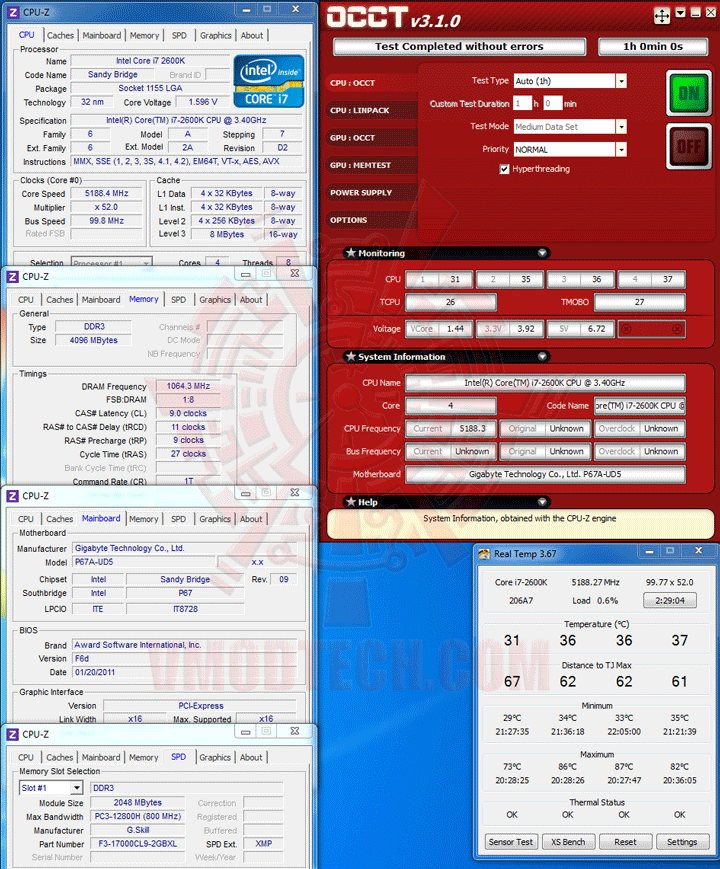
Task: Maximize the Real Temp window
Action: pyautogui.click(x=670, y=551)
